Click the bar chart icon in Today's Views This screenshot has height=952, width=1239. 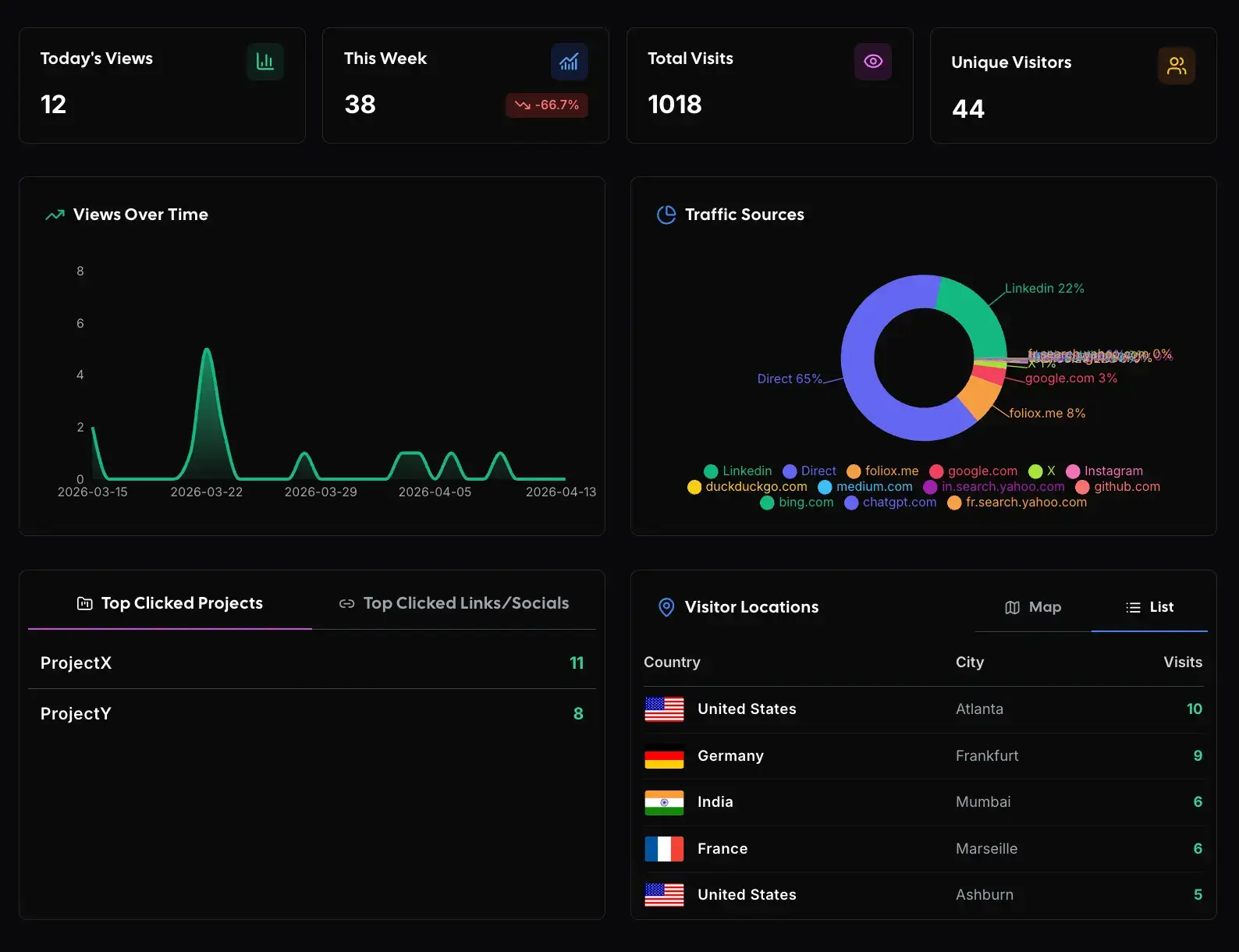[265, 62]
